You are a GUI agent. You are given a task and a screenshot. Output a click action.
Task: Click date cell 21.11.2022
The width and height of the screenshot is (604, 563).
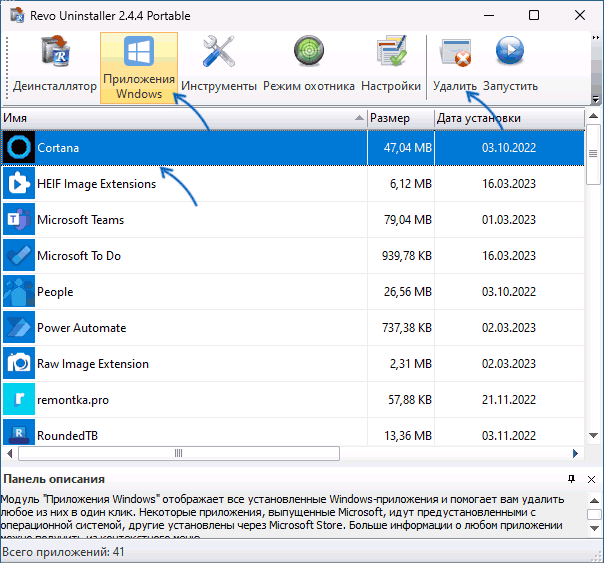[x=508, y=400]
